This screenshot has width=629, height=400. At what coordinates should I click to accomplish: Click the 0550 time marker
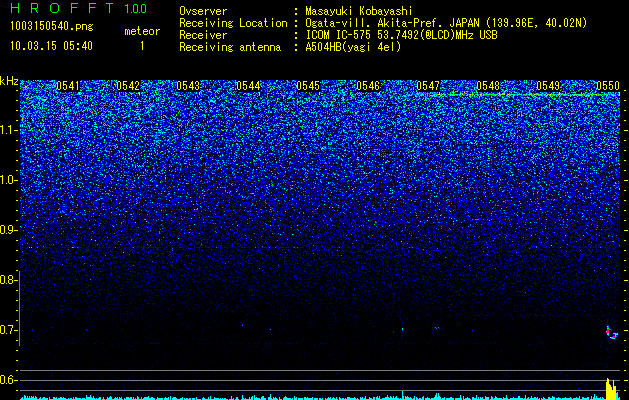click(x=608, y=86)
